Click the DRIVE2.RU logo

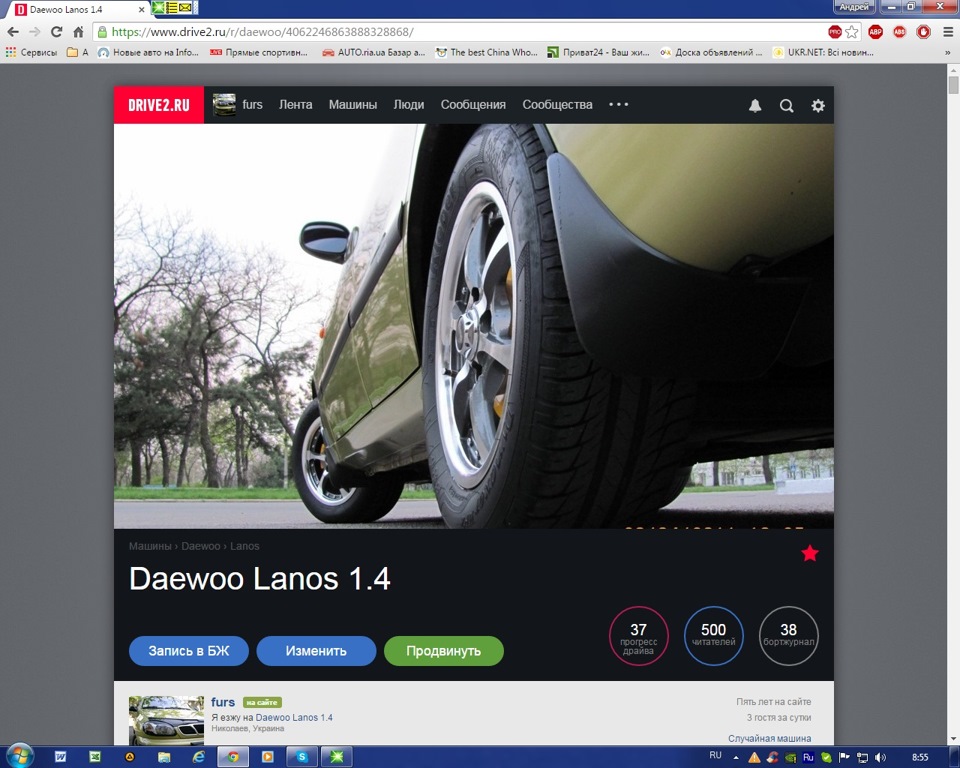point(159,105)
